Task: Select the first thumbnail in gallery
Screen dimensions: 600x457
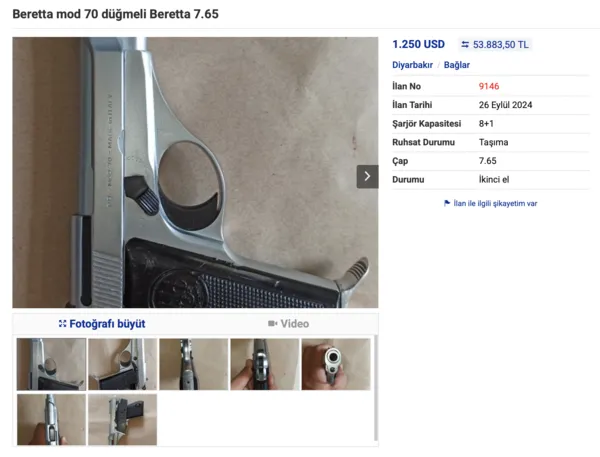Action: coord(51,364)
